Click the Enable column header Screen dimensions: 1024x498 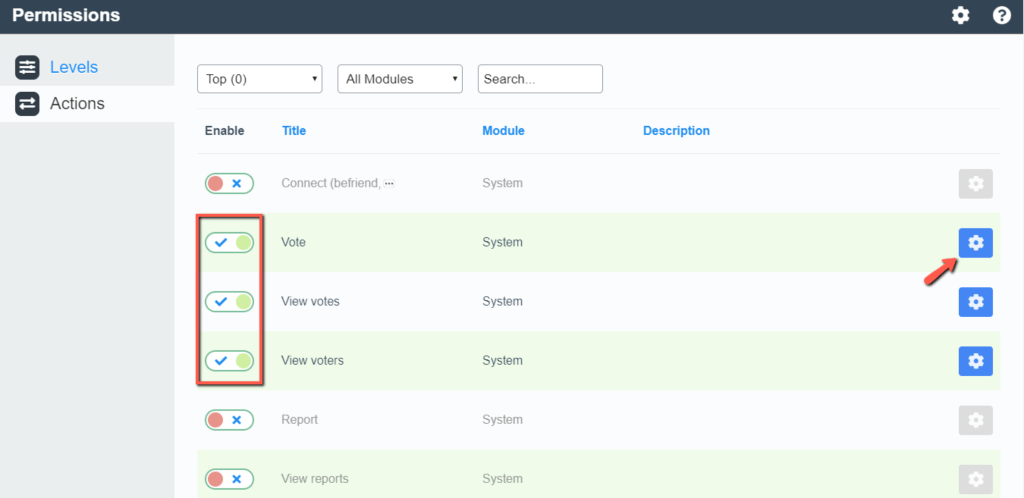point(225,131)
